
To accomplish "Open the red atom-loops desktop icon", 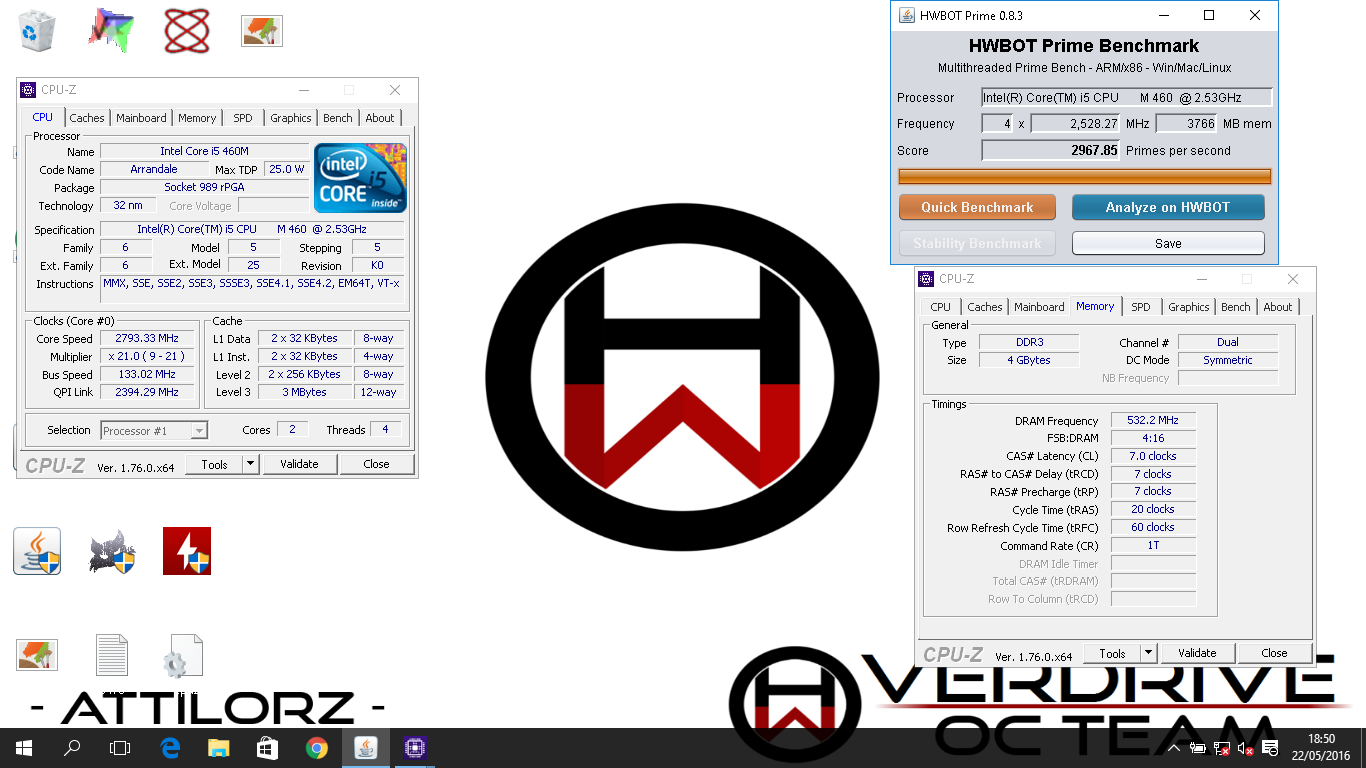I will (x=187, y=31).
